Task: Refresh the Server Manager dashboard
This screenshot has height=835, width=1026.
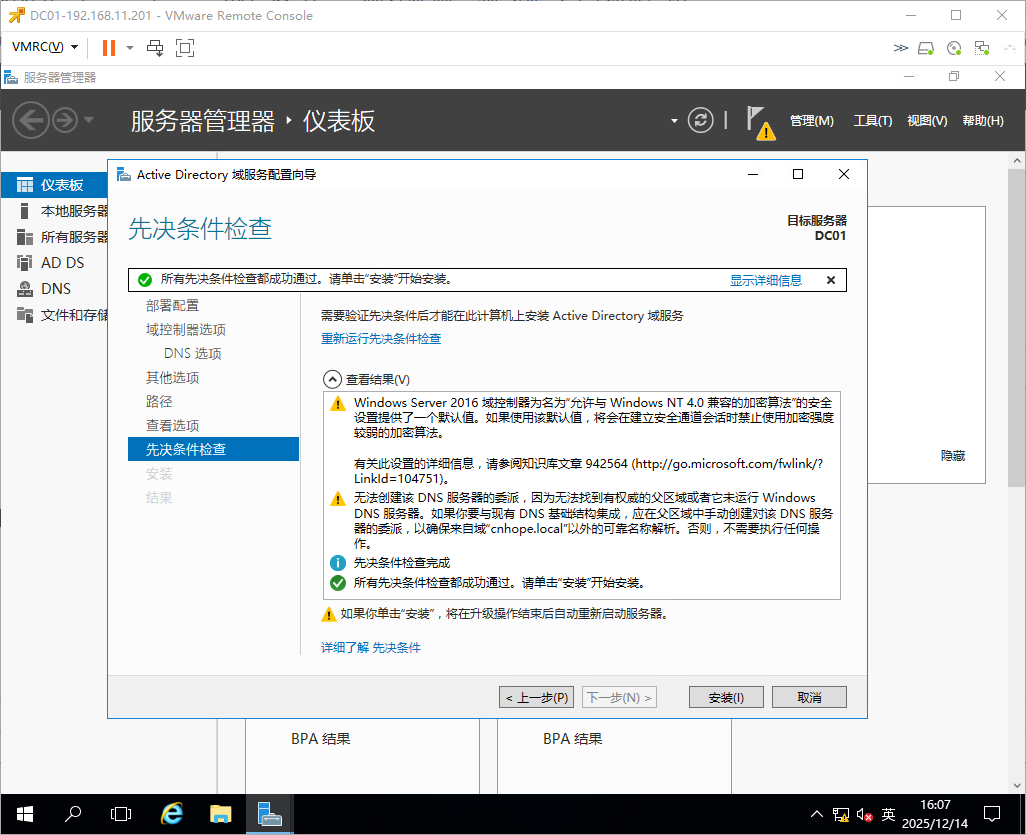Action: point(700,120)
